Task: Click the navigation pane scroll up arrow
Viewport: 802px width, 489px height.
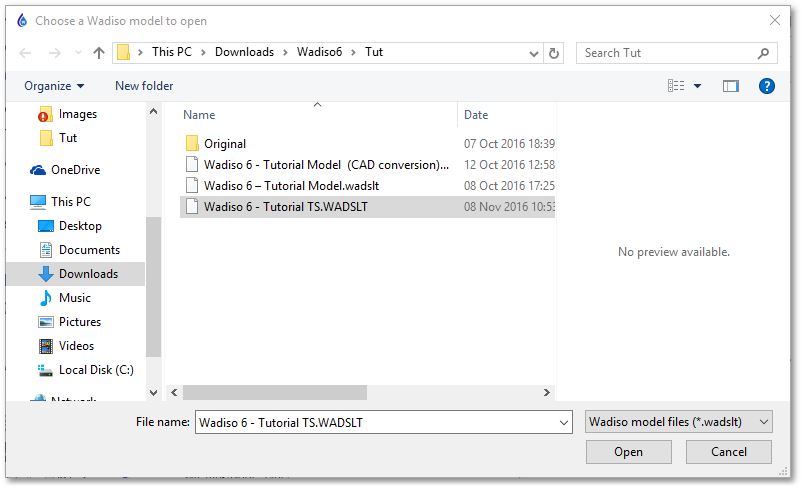Action: [x=153, y=111]
